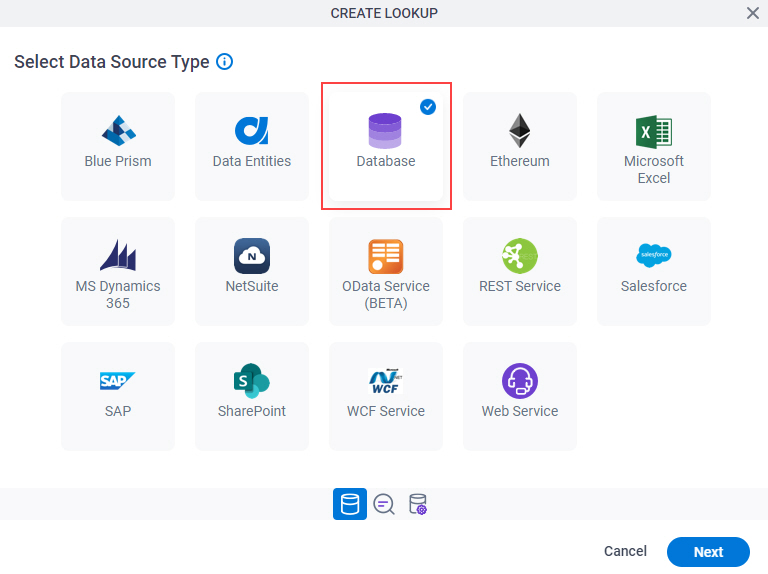Select the Web Service data source
The width and height of the screenshot is (768, 574).
(x=520, y=396)
